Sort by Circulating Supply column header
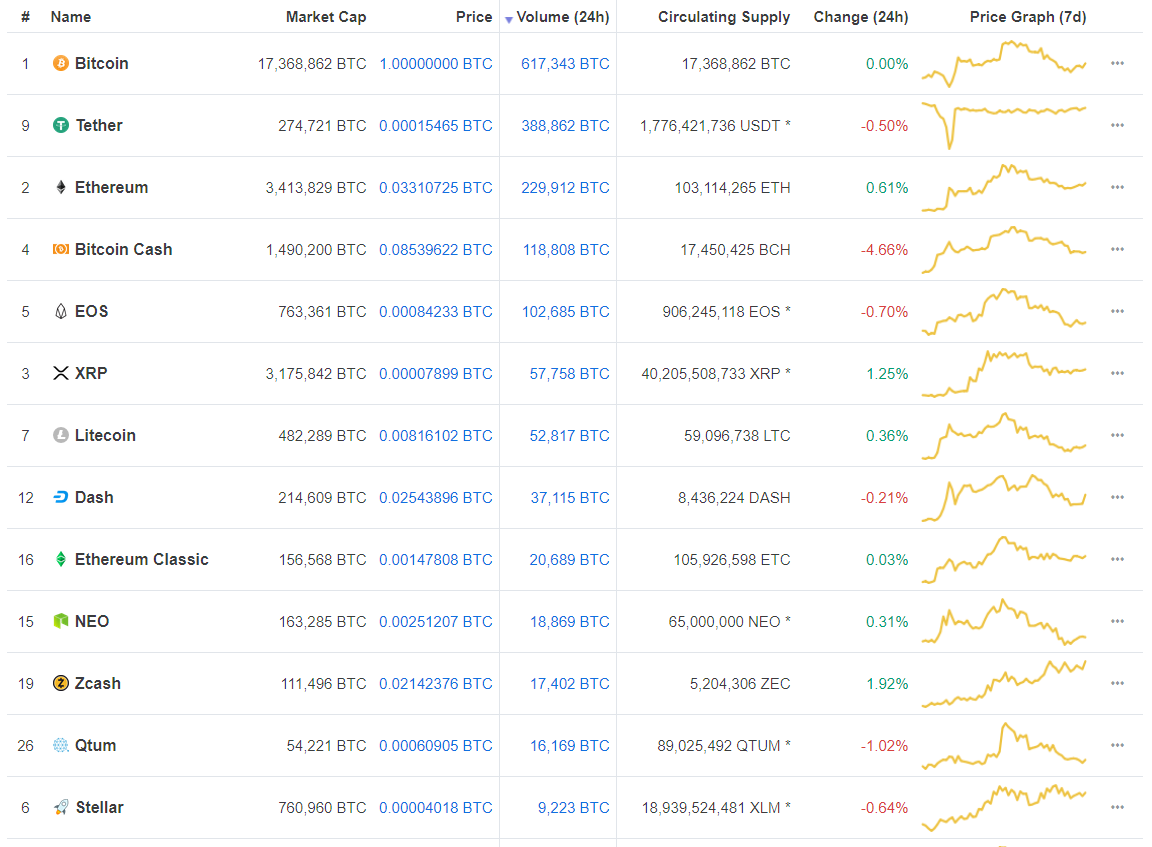 pyautogui.click(x=724, y=17)
